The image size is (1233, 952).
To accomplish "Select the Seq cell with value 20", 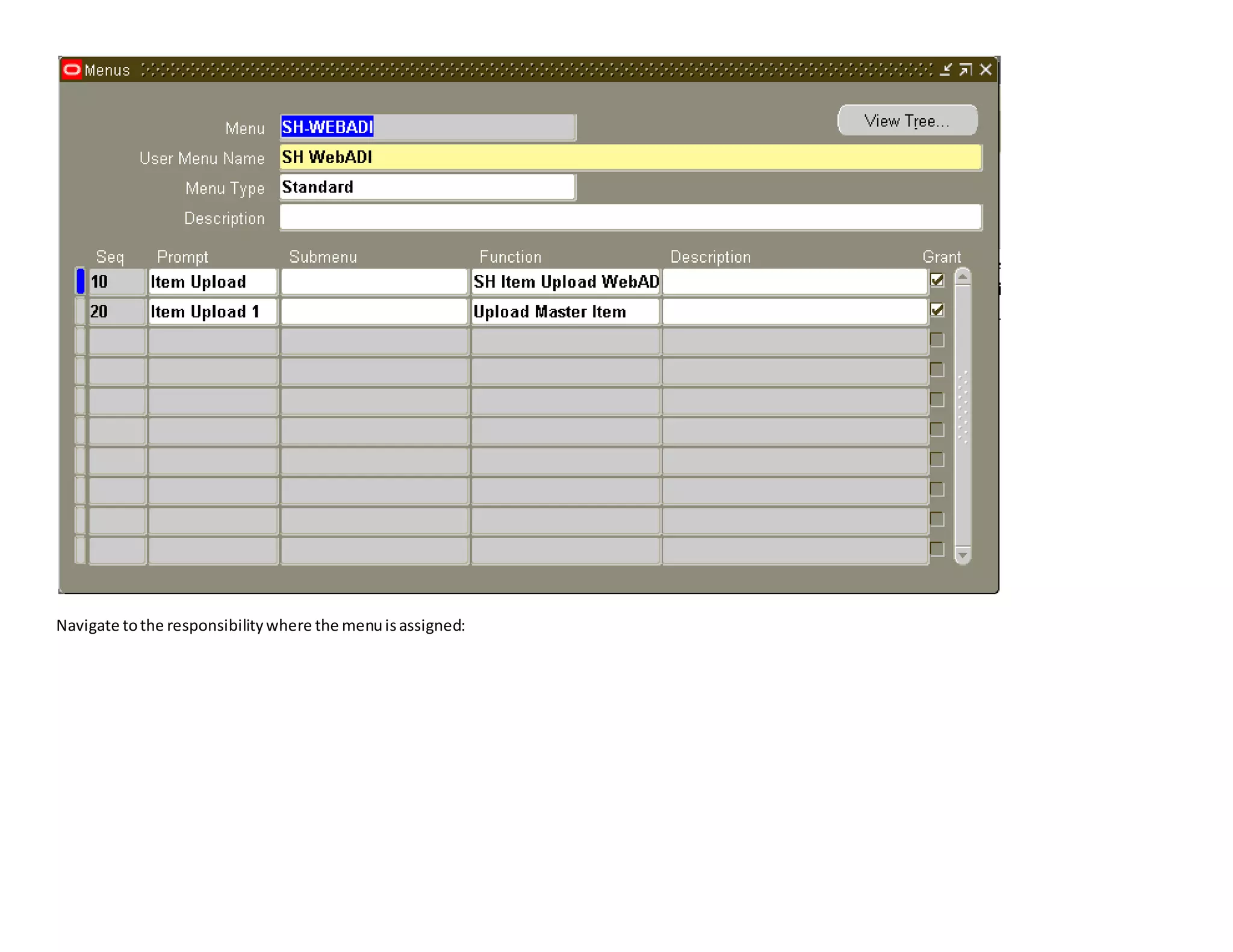I will (117, 312).
